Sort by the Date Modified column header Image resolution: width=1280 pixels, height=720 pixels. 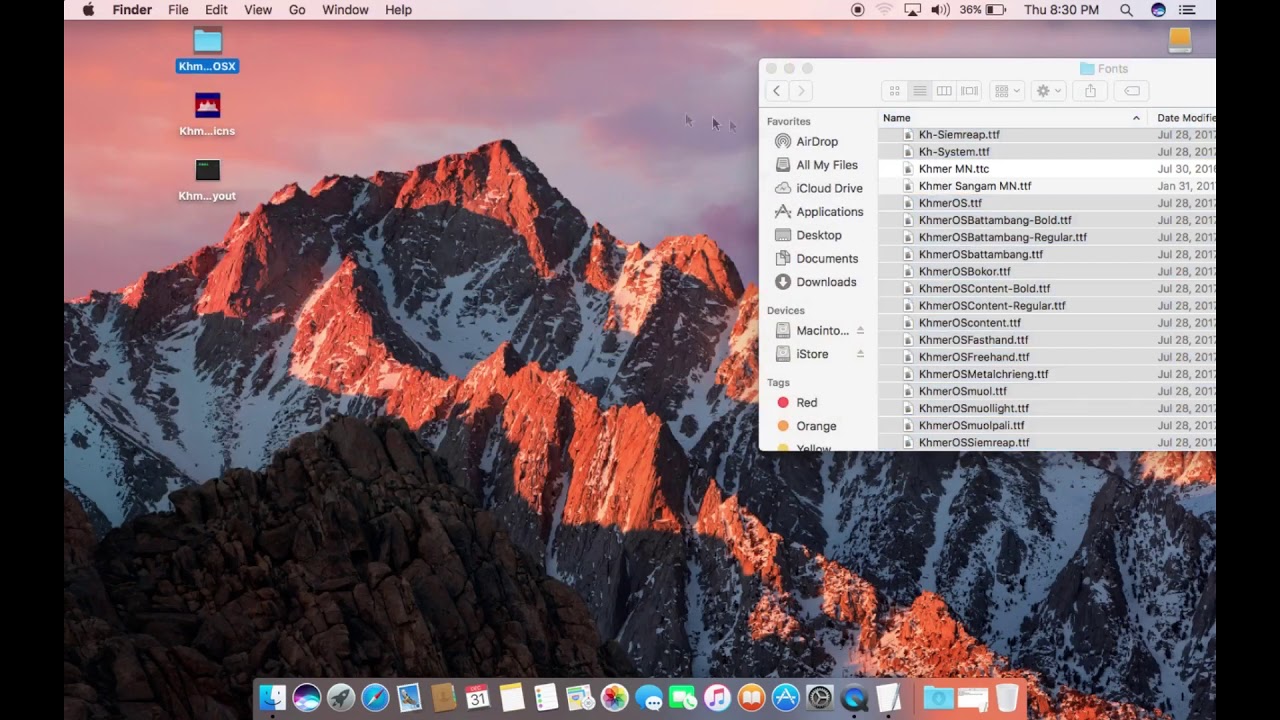pyautogui.click(x=1186, y=118)
